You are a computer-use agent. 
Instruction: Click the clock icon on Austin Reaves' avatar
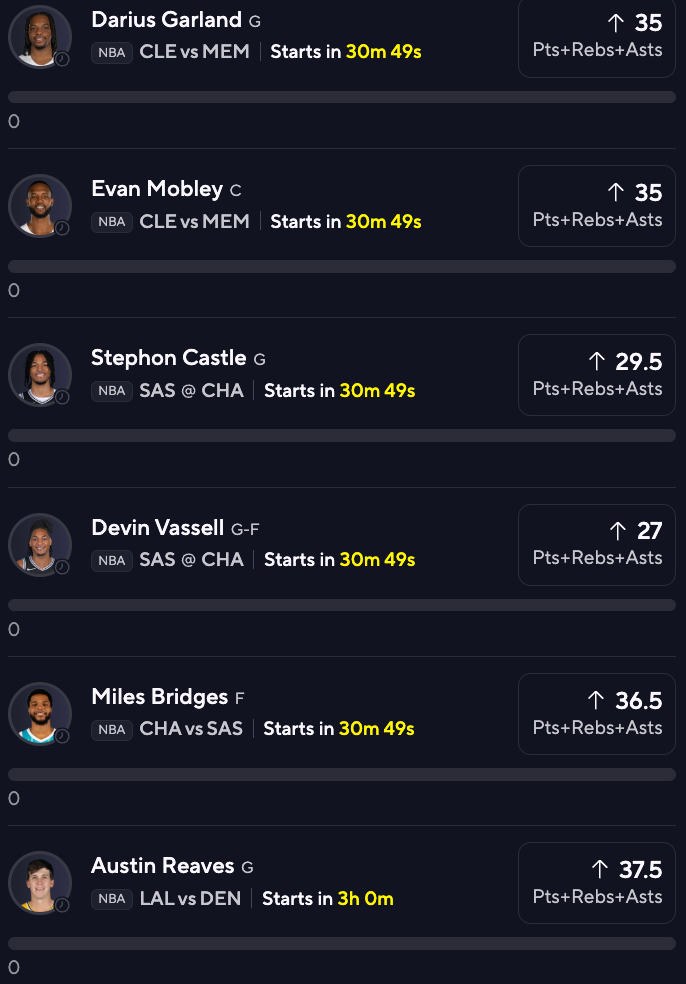click(x=62, y=905)
